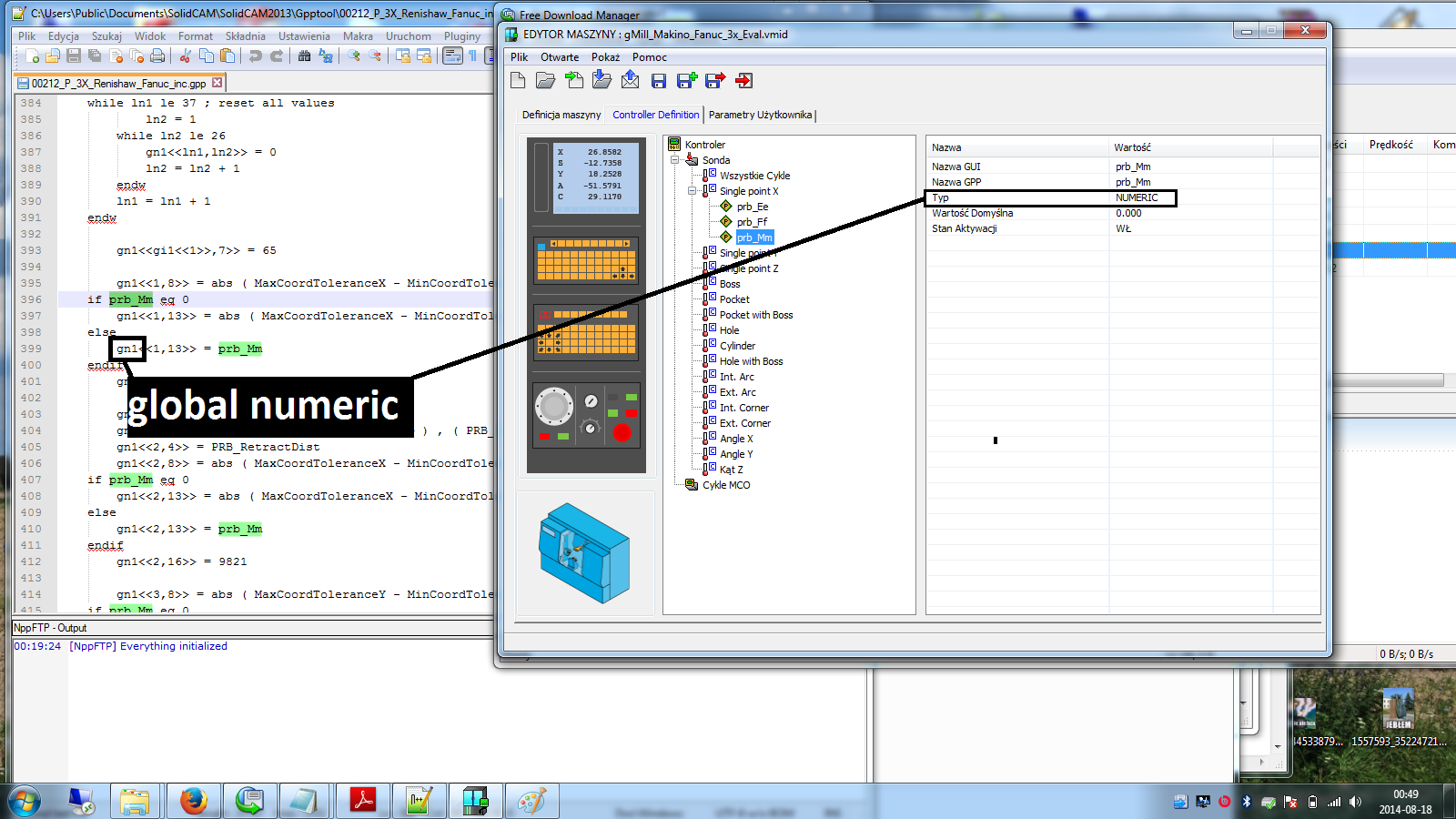Viewport: 1456px width, 819px height.
Task: Click Notepad++ copy icon
Action: pos(207,56)
